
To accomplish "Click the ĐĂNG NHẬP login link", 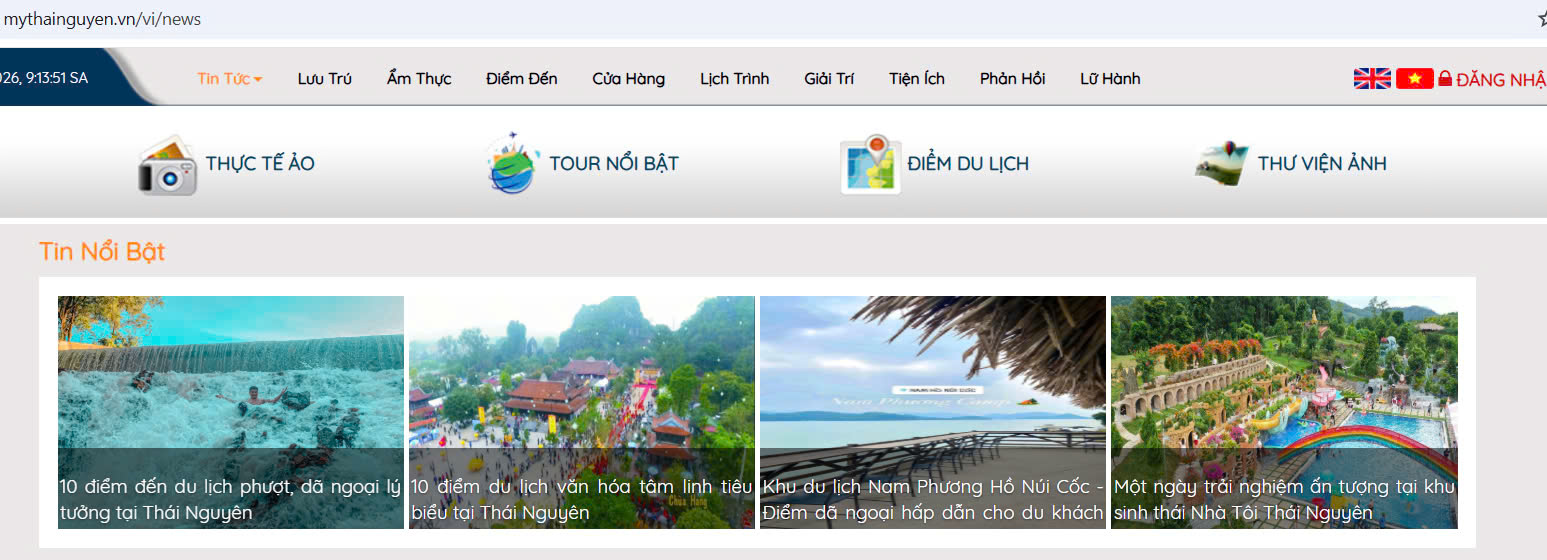I will point(1500,80).
